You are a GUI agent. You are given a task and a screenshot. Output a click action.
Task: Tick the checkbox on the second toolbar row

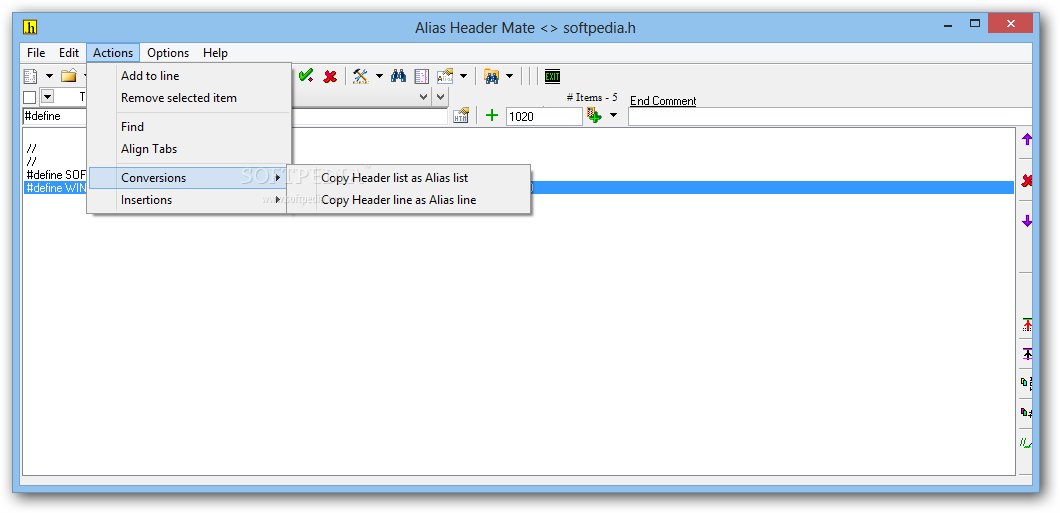click(x=30, y=97)
